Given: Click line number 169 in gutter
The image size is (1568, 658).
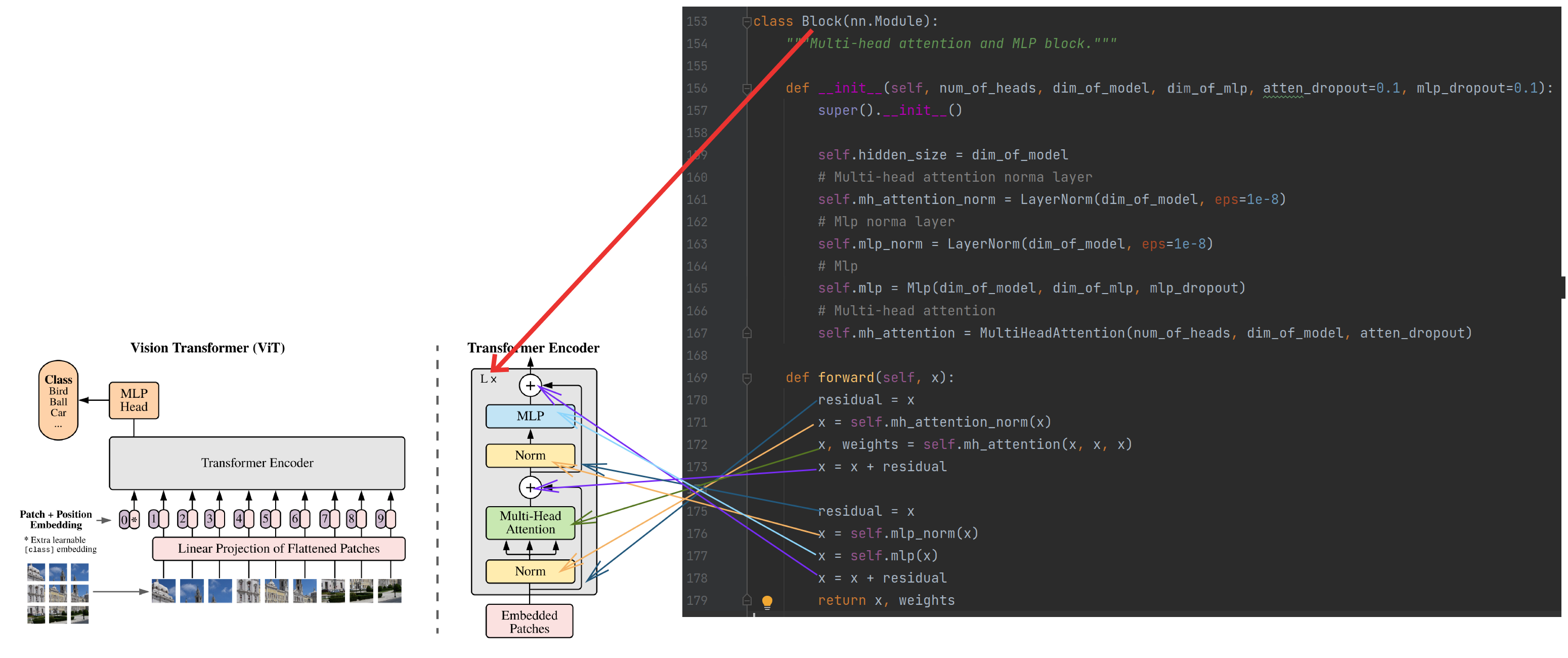Looking at the screenshot, I should (697, 378).
